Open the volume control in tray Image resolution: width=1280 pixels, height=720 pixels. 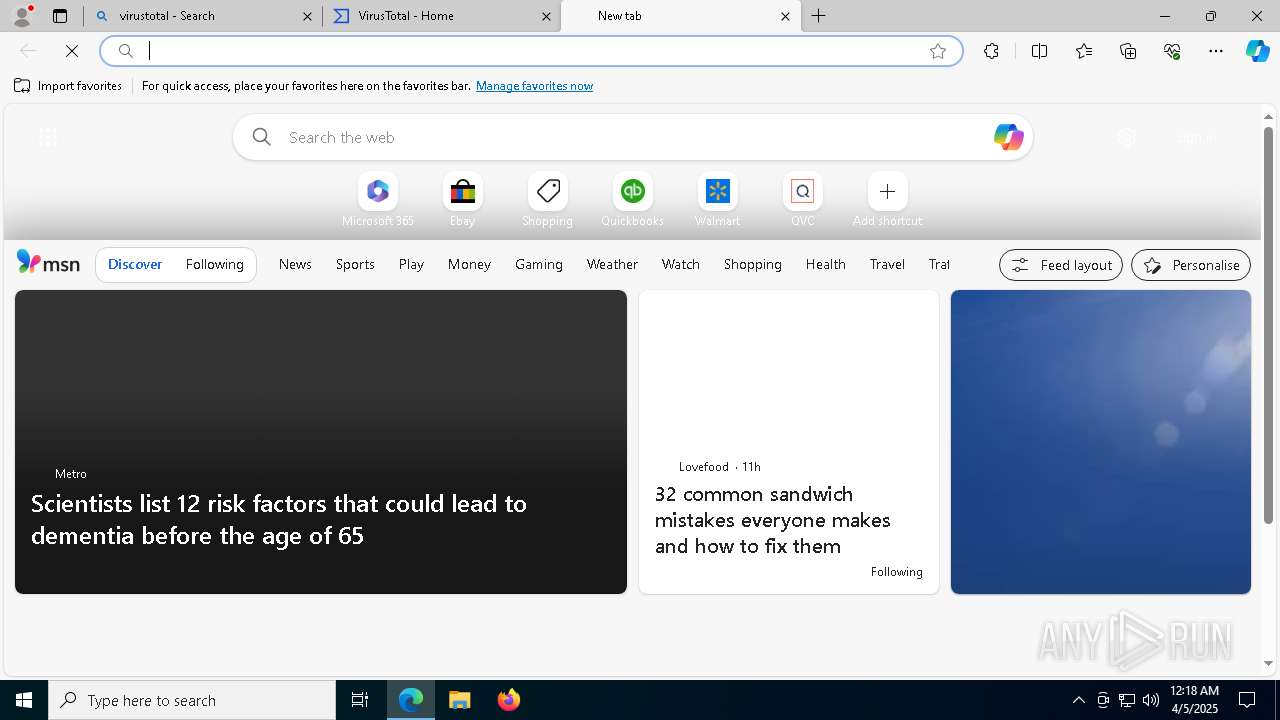(x=1150, y=700)
